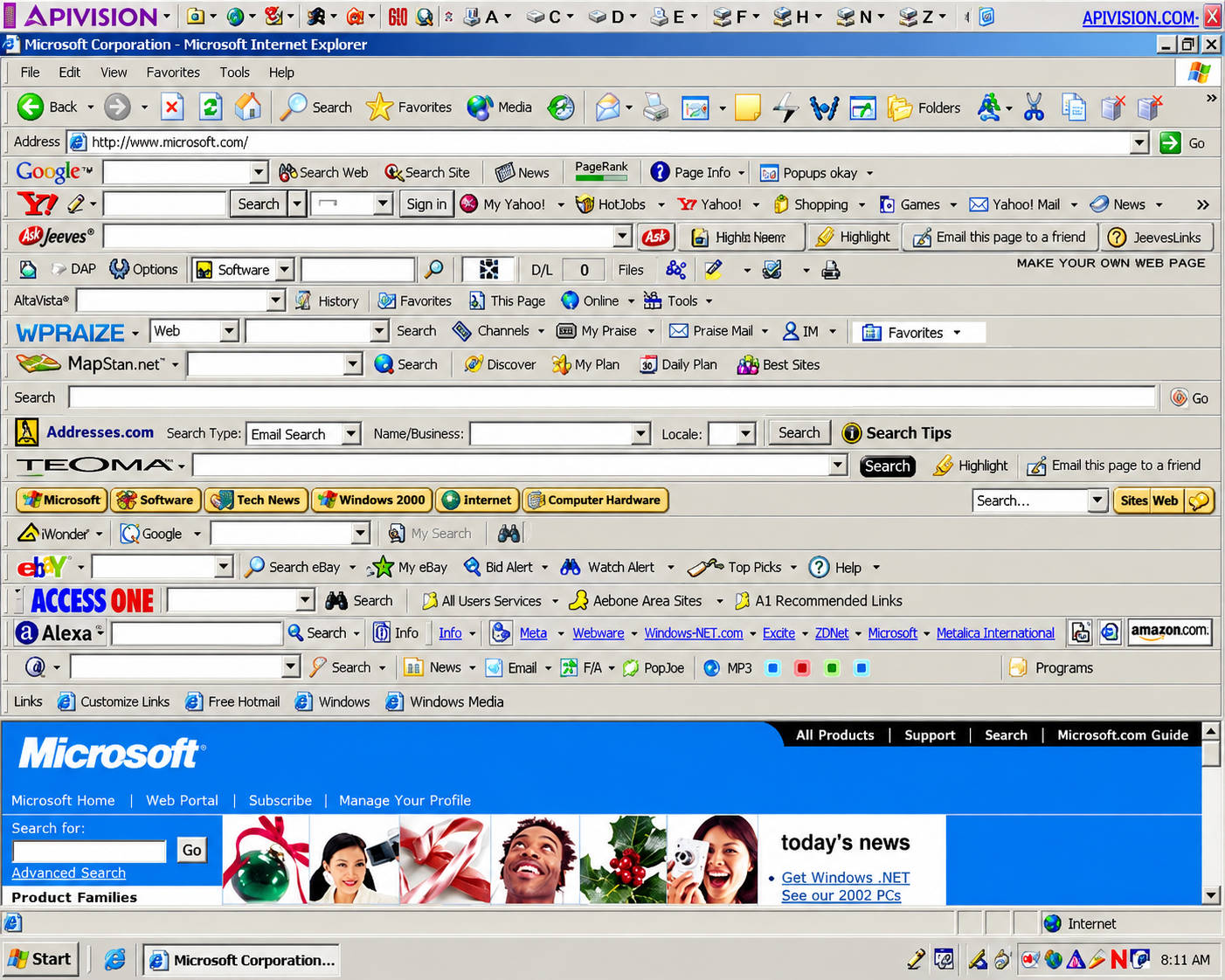Open the Favorites menu
This screenshot has width=1225, height=980.
173,72
